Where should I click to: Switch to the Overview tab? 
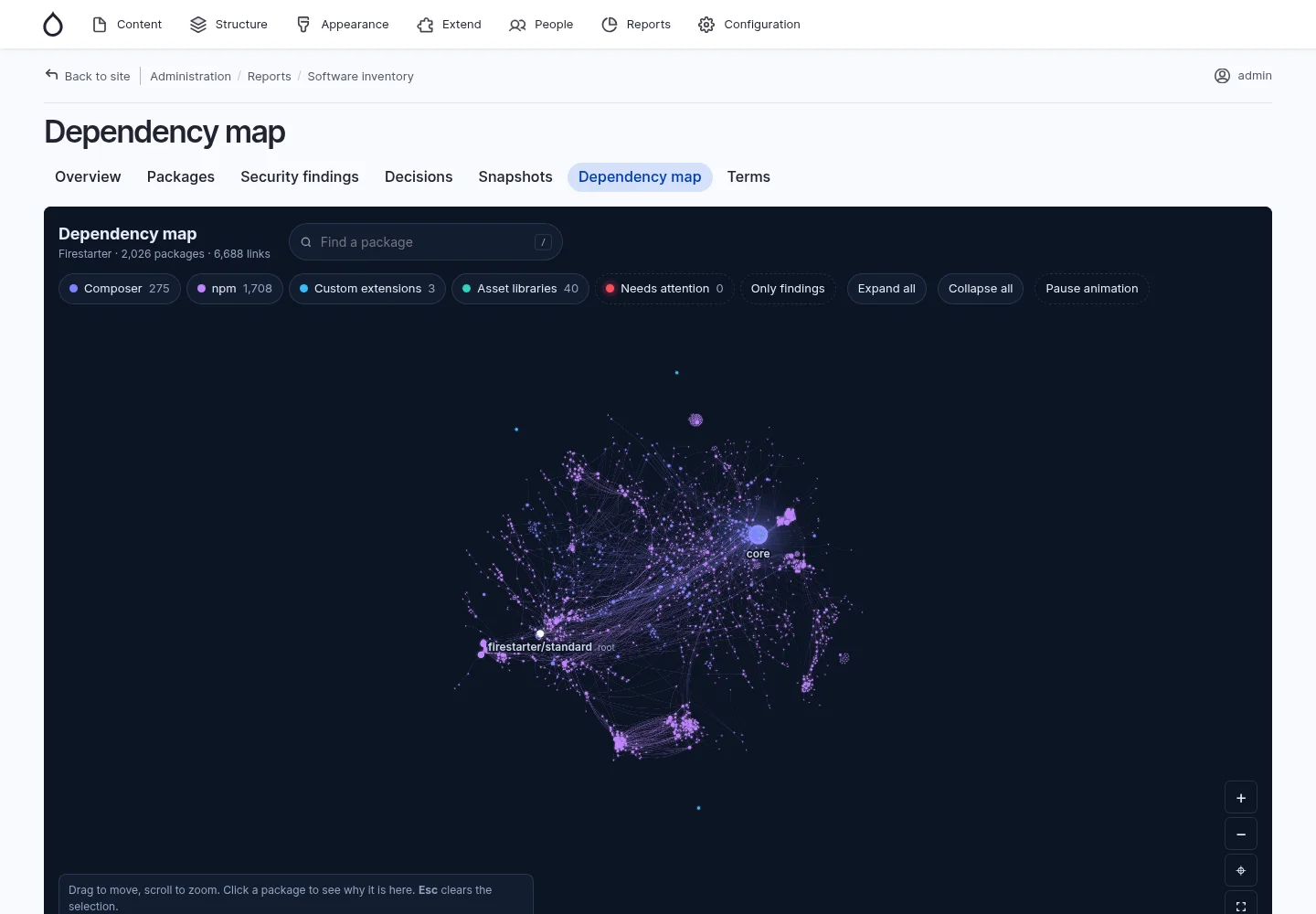[x=88, y=177]
